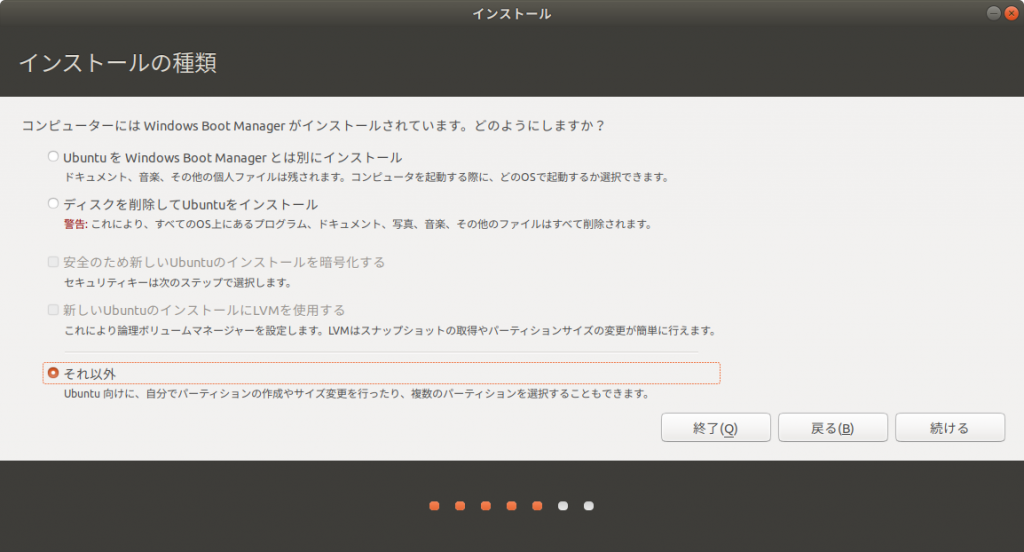
Task: Click the インストール window title
Action: coord(511,14)
